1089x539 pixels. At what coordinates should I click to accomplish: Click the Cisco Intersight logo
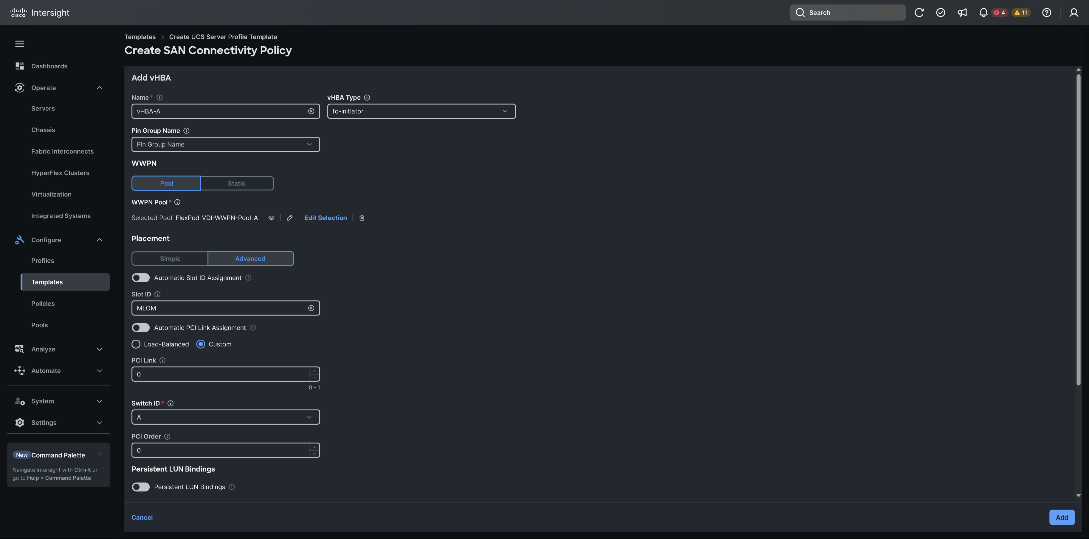point(40,13)
